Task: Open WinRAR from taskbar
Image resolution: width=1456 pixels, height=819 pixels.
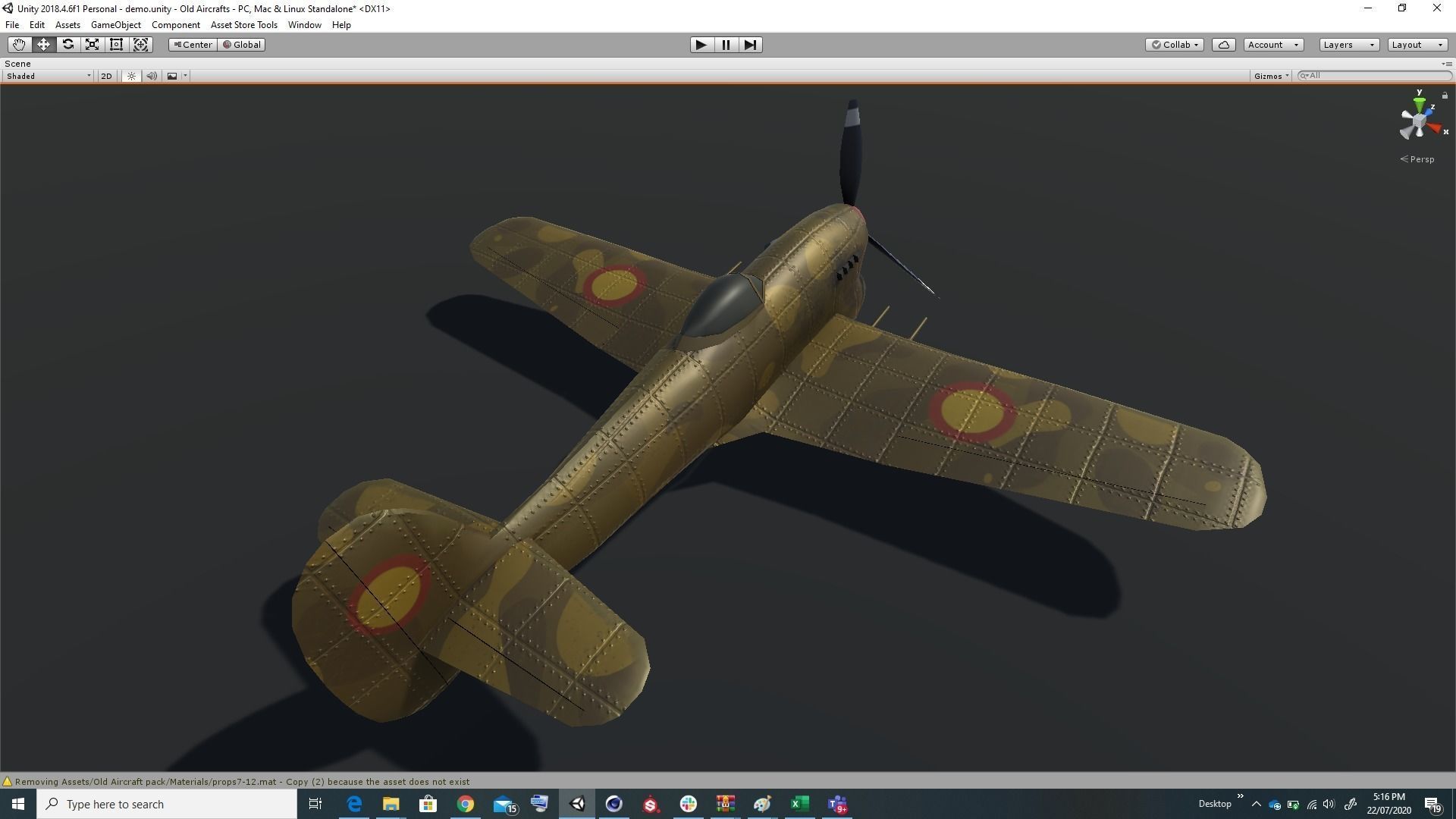Action: [x=726, y=804]
